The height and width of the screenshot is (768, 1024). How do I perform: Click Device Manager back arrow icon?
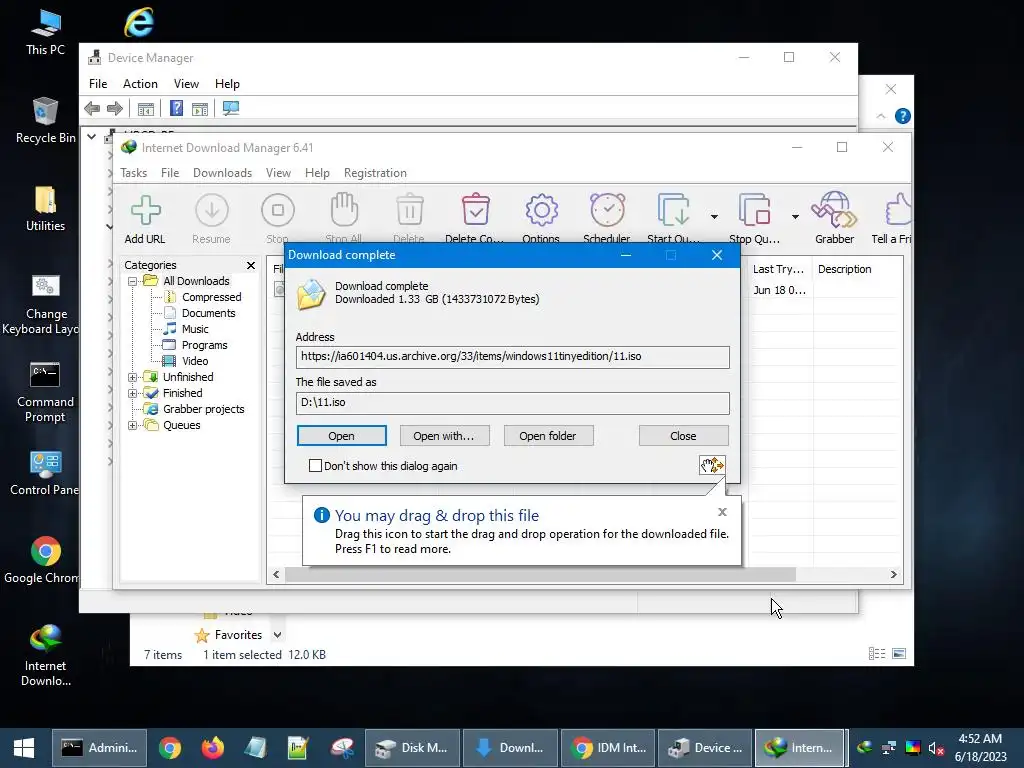pyautogui.click(x=92, y=108)
